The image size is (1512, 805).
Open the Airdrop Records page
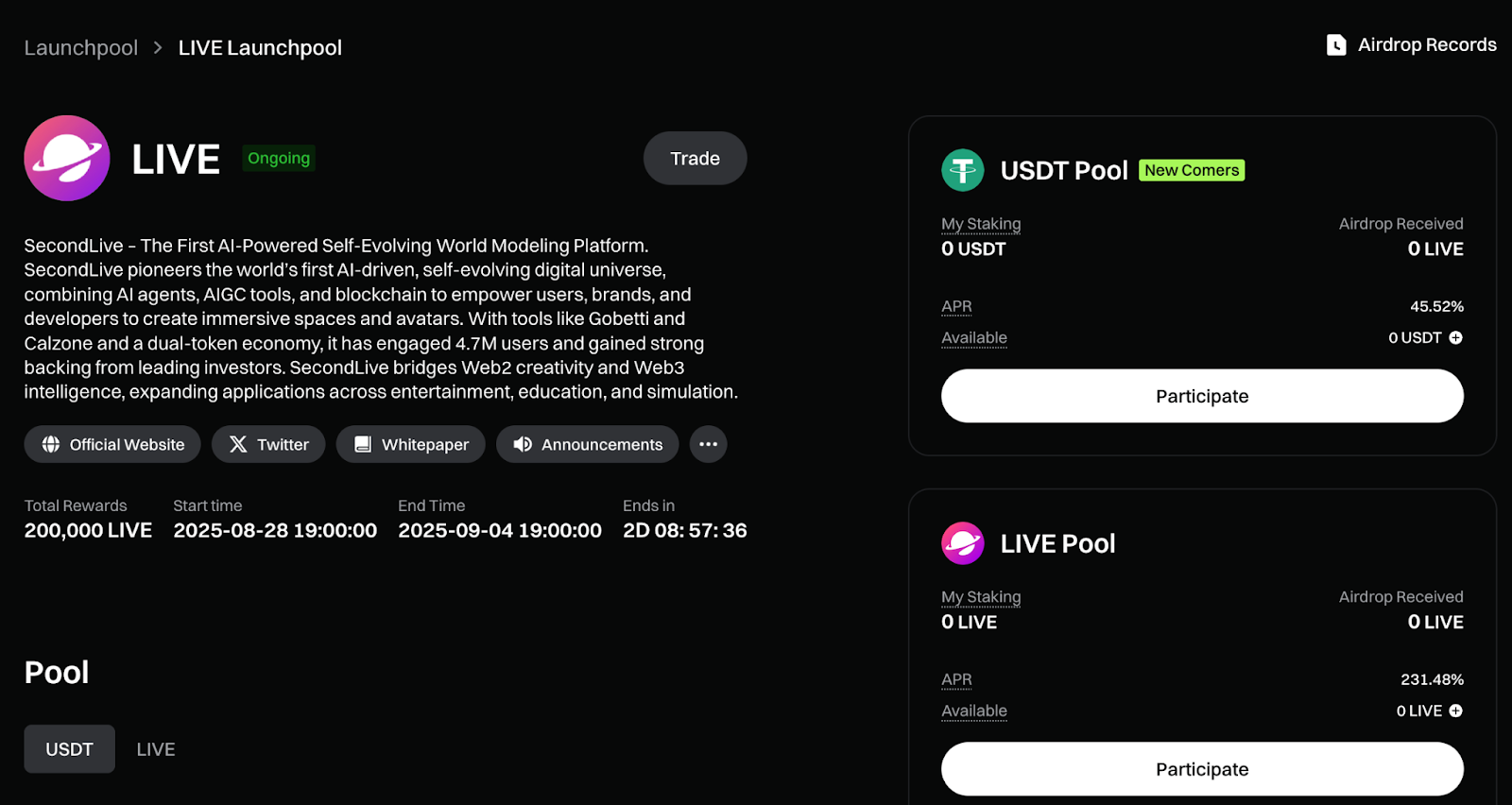[1411, 44]
